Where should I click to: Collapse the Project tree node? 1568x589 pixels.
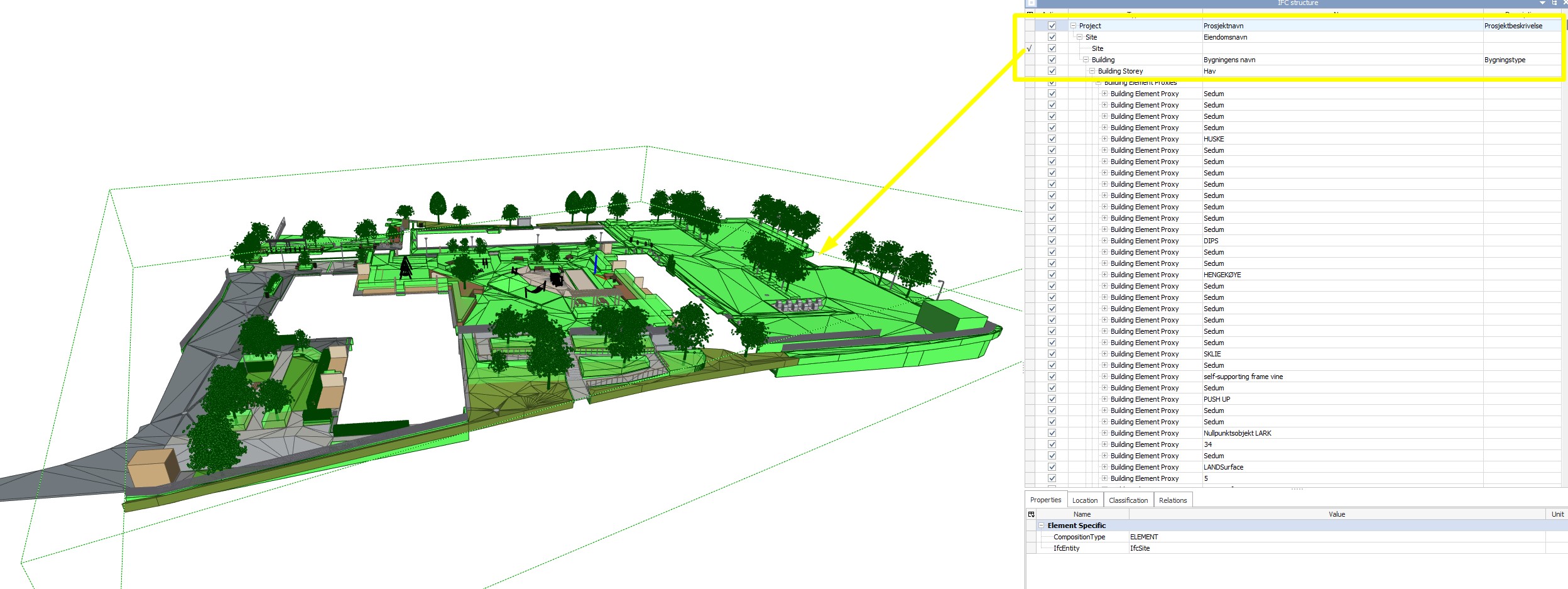point(1074,26)
